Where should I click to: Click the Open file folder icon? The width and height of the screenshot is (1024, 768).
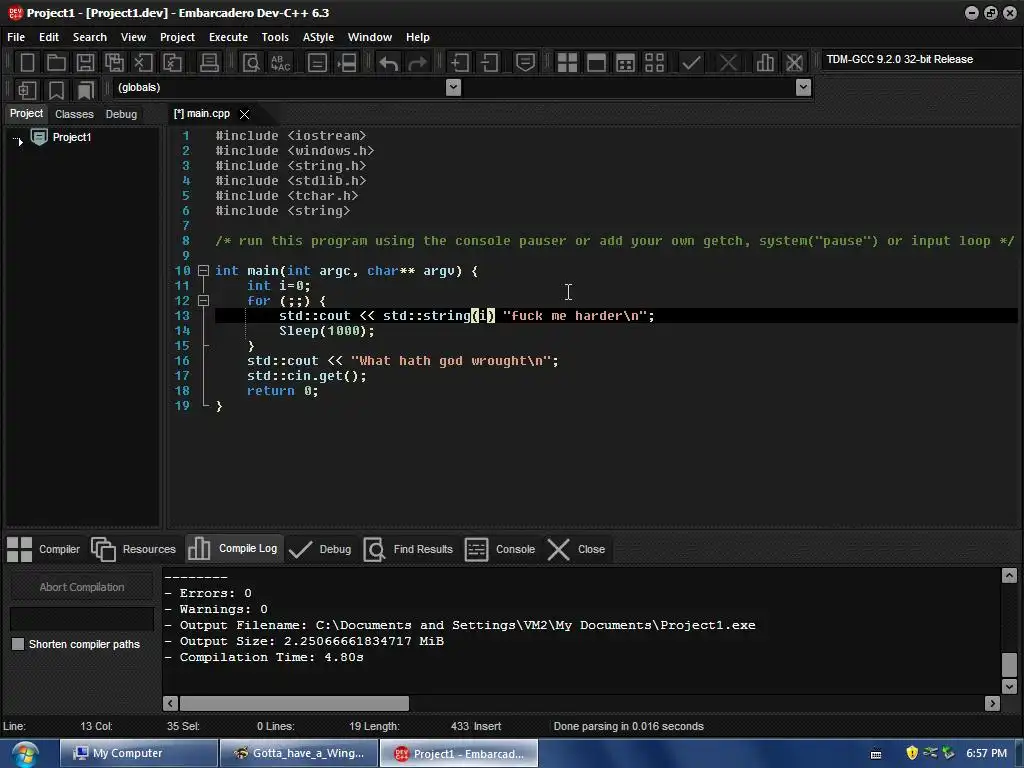56,63
